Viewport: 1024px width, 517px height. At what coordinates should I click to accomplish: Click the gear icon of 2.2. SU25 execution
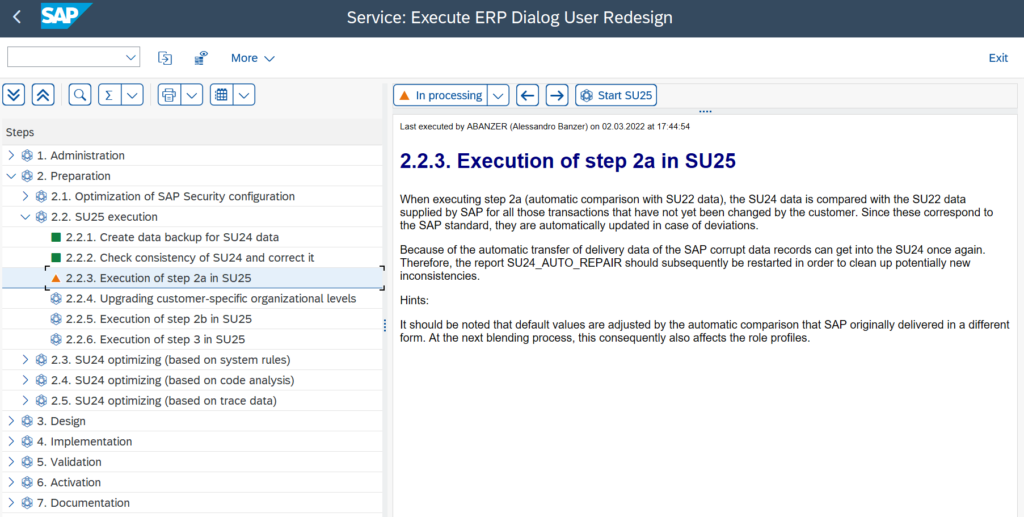[x=41, y=217]
